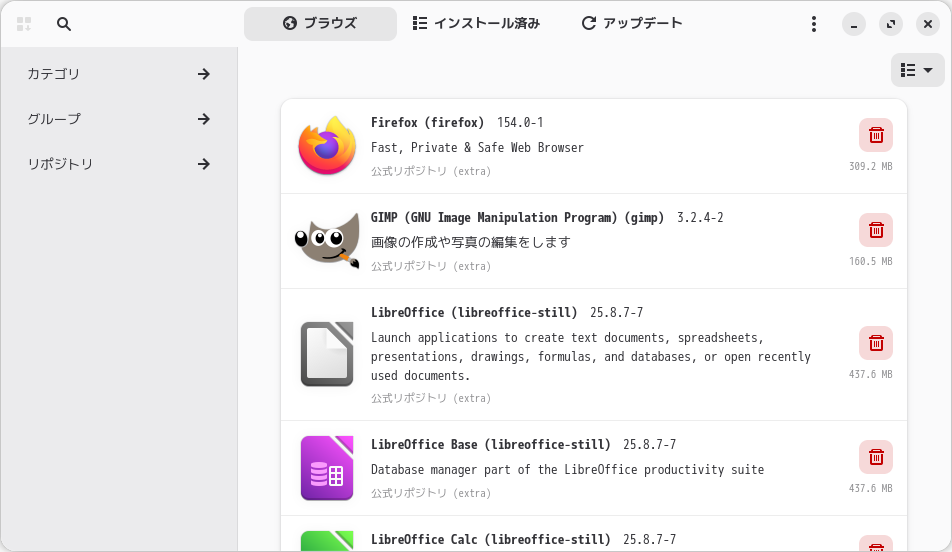Expand the グループ sidebar row
Screen dimensions: 952x552
pyautogui.click(x=119, y=119)
